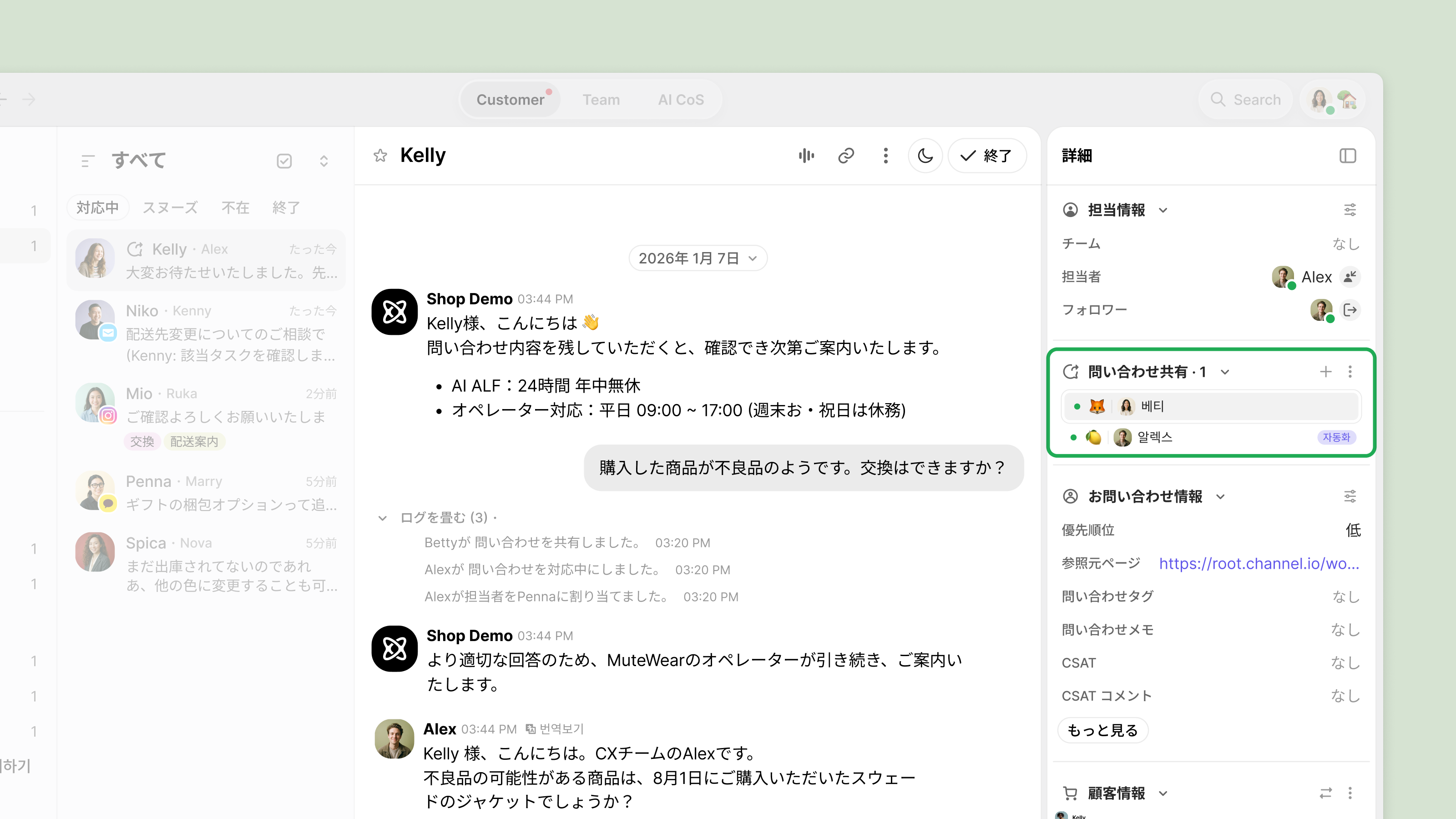Open 問い合わせ共有 three-dot menu
The image size is (1456, 819).
(x=1350, y=371)
